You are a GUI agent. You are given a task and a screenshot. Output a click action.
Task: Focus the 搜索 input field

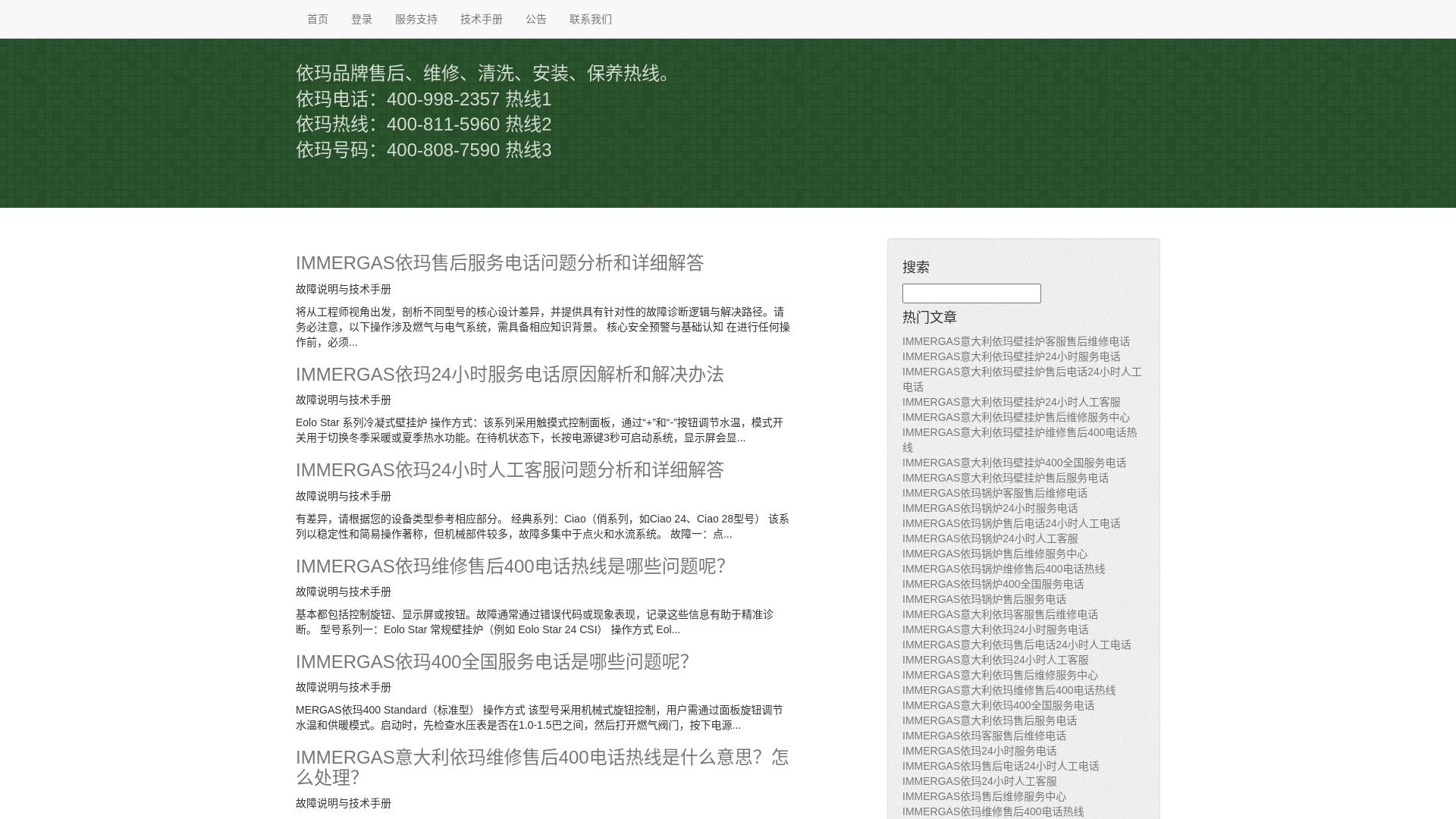(971, 293)
